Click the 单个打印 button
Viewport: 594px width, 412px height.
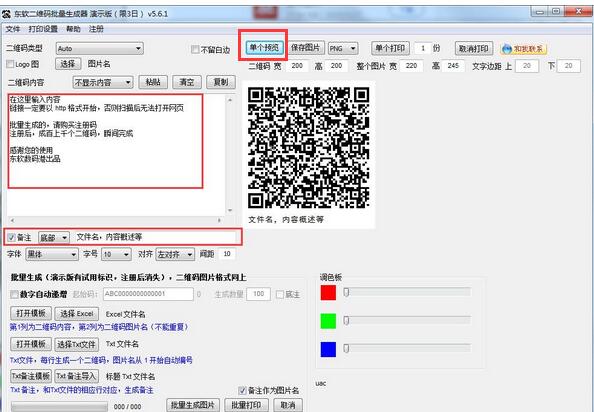pyautogui.click(x=390, y=48)
